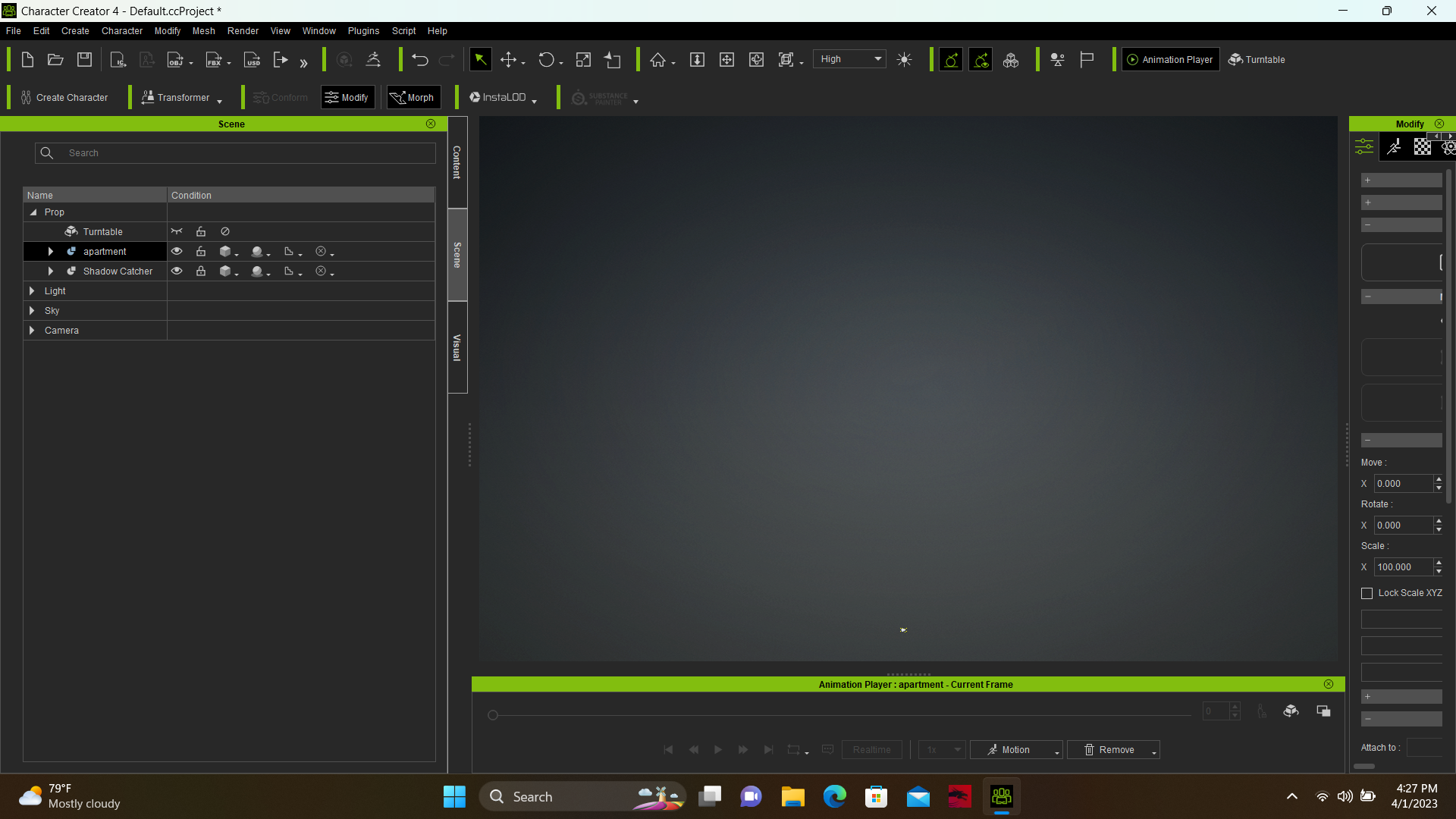Toggle lock for Shadow Catcher row
The width and height of the screenshot is (1456, 819).
point(201,271)
